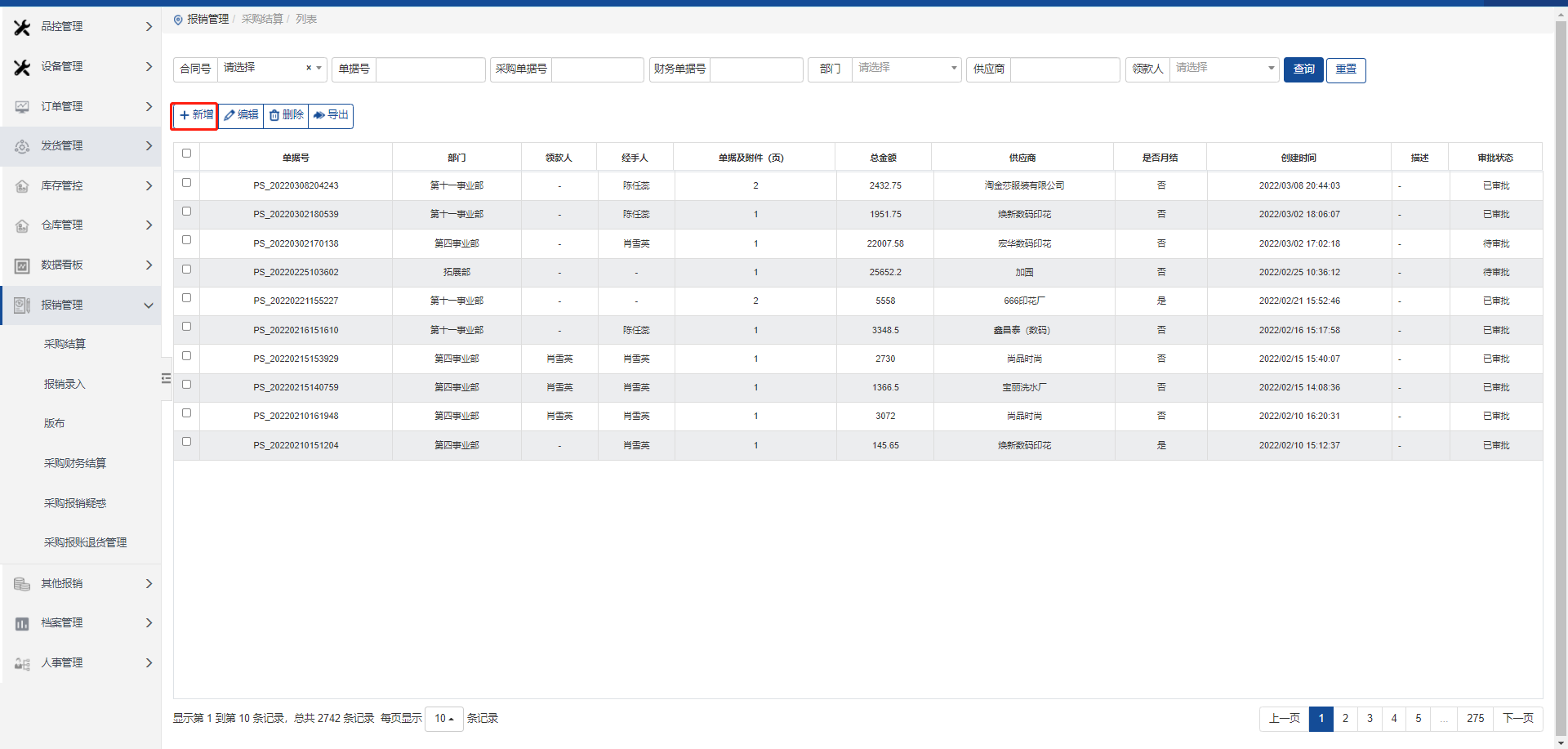Image resolution: width=1568 pixels, height=749 pixels.
Task: Click the 数据看板 chart icon in sidebar
Action: (x=22, y=265)
